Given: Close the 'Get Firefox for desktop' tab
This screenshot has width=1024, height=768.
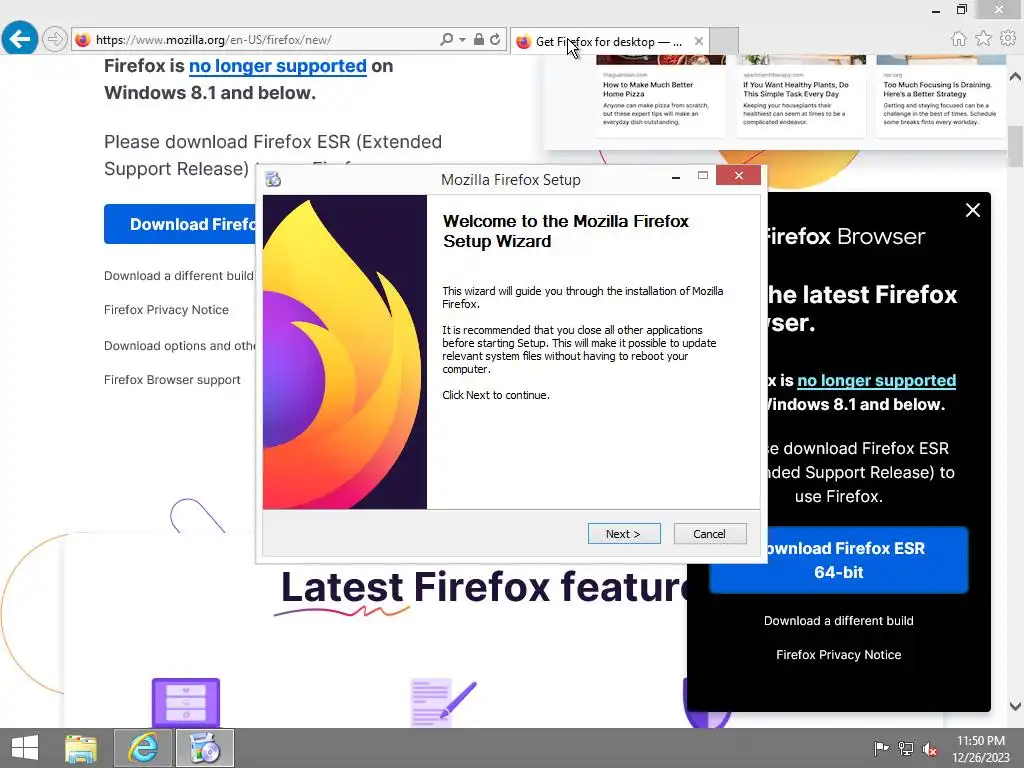Looking at the screenshot, I should pos(699,41).
